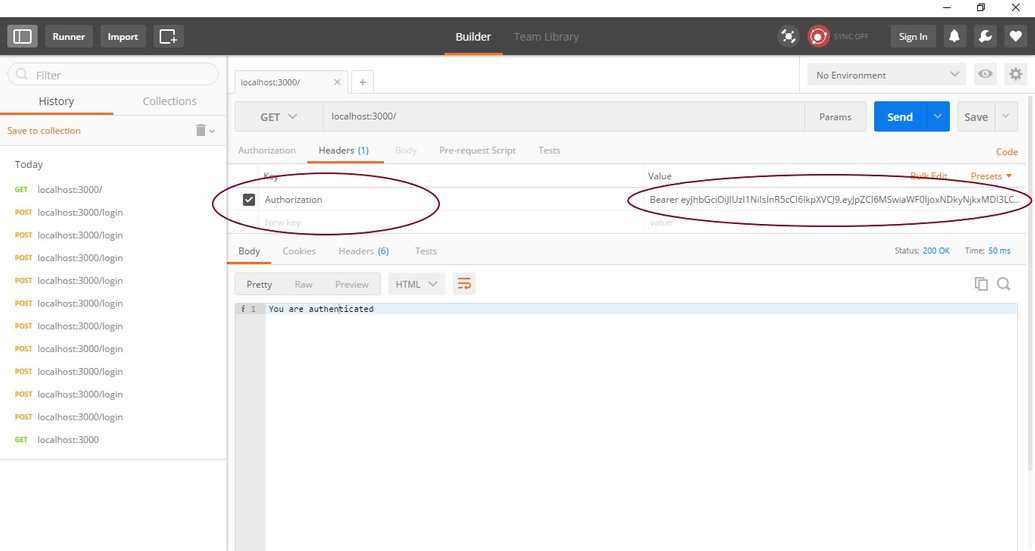Screen dimensions: 1035x551
Task: Click the Time 50 ms text
Action: click(987, 251)
